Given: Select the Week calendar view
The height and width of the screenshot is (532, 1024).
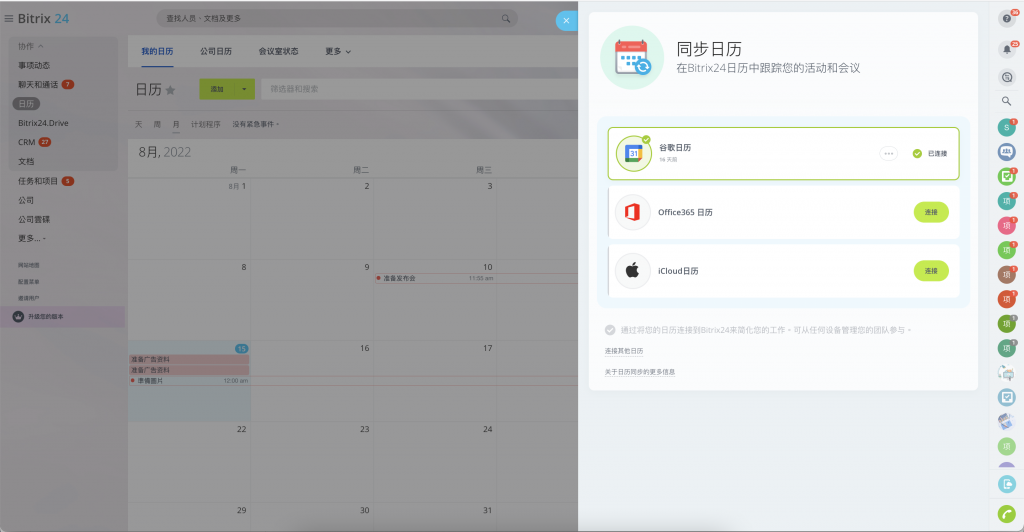Looking at the screenshot, I should 157,124.
